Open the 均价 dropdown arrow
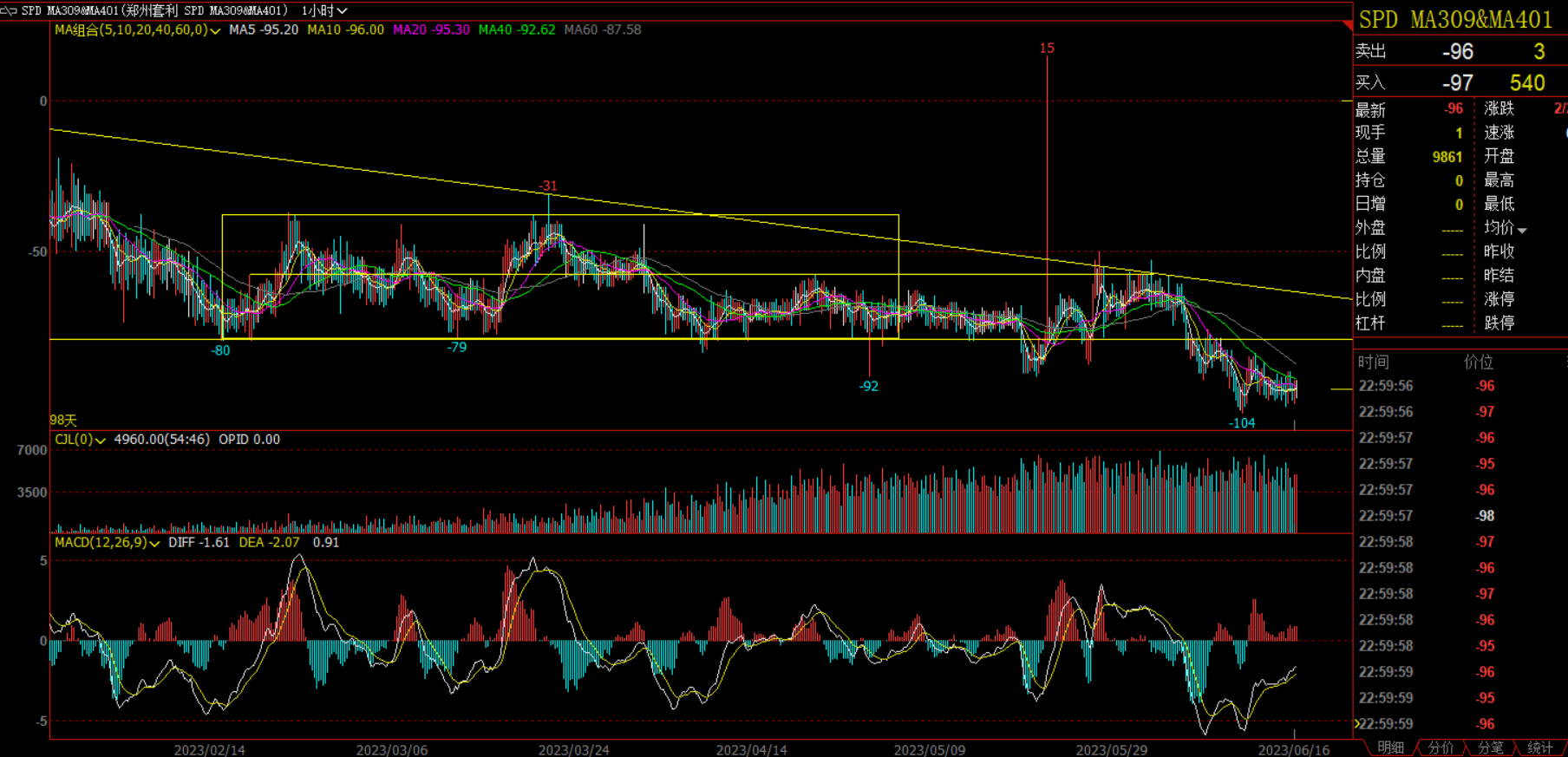The height and width of the screenshot is (757, 1568). point(1522,230)
